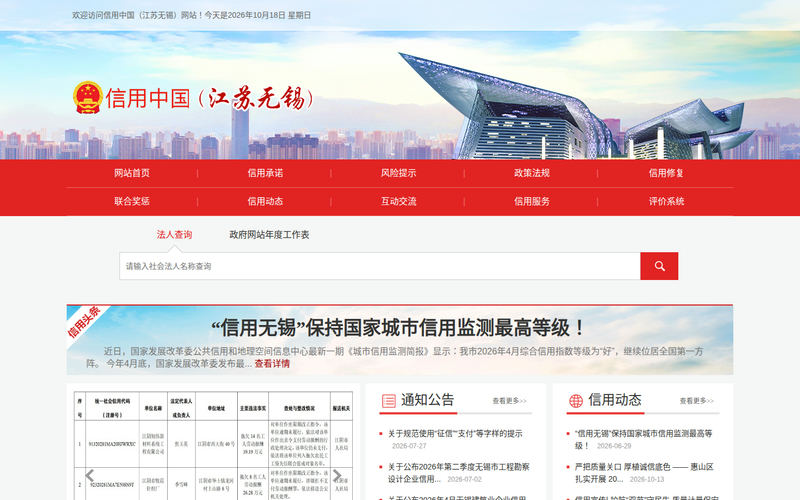Open news 严把质量关口 厚植诚信底色 惠山区
Viewport: 800px width, 500px height.
[644, 473]
